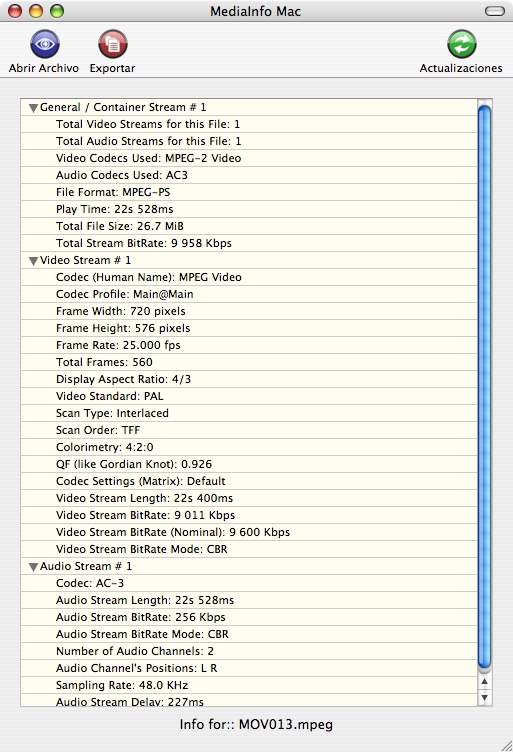Select 'Total Stream BitRate: 9 958 Kbps' row
Image resolution: width=513 pixels, height=752 pixels.
point(249,243)
